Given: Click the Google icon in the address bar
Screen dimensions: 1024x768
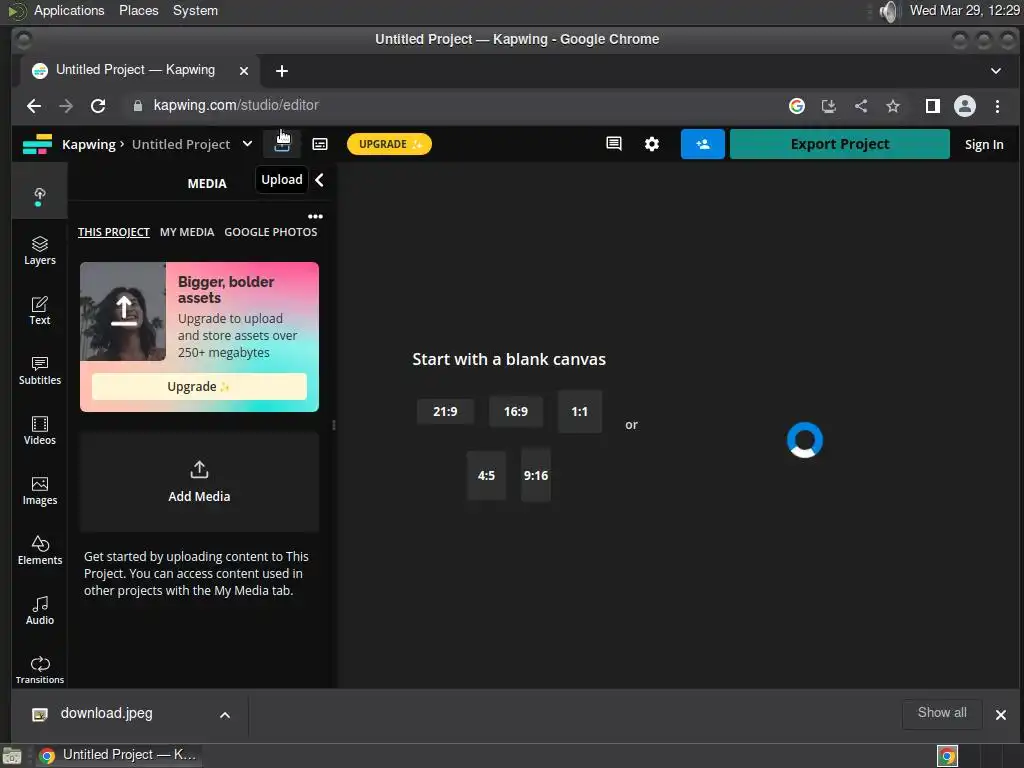Looking at the screenshot, I should tap(797, 106).
